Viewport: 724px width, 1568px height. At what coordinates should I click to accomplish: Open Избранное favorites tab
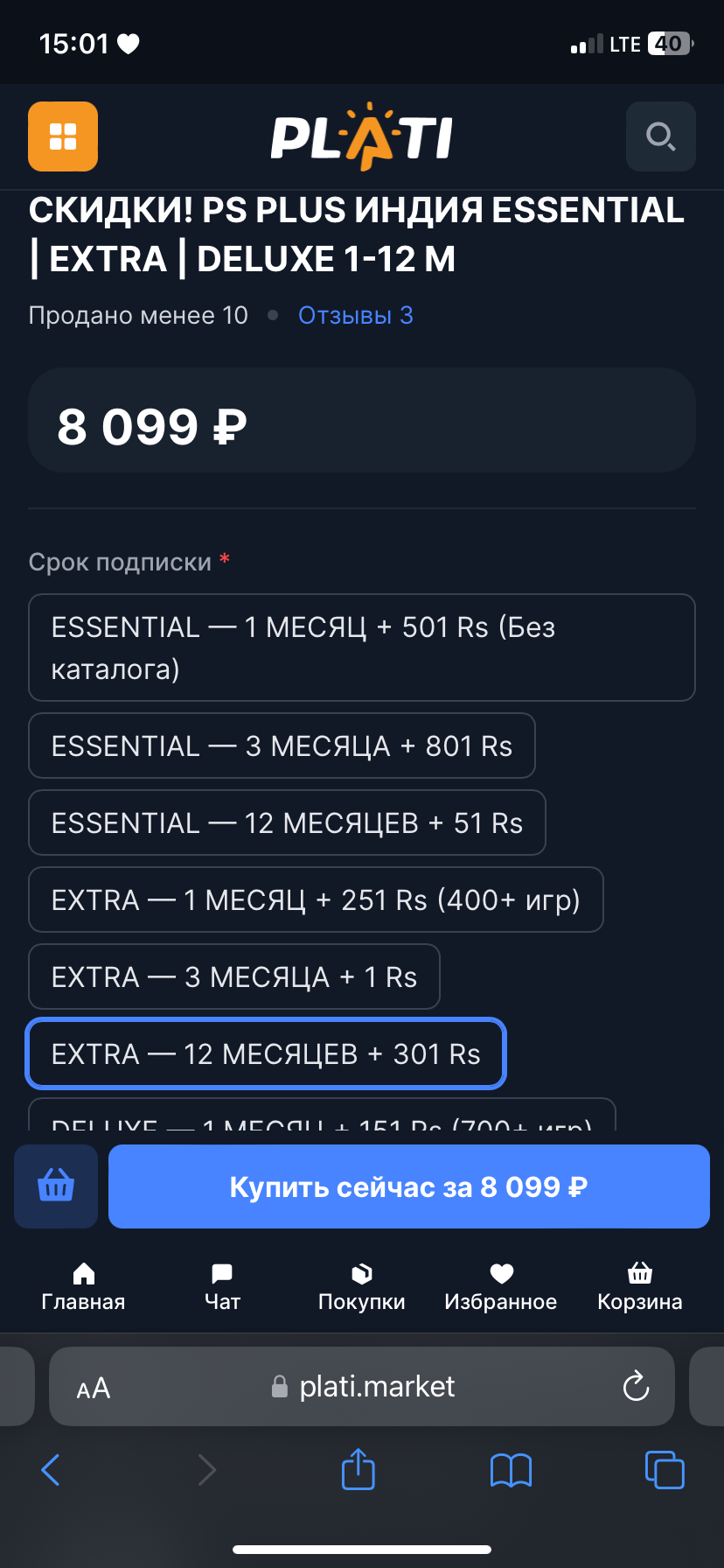(x=500, y=1286)
